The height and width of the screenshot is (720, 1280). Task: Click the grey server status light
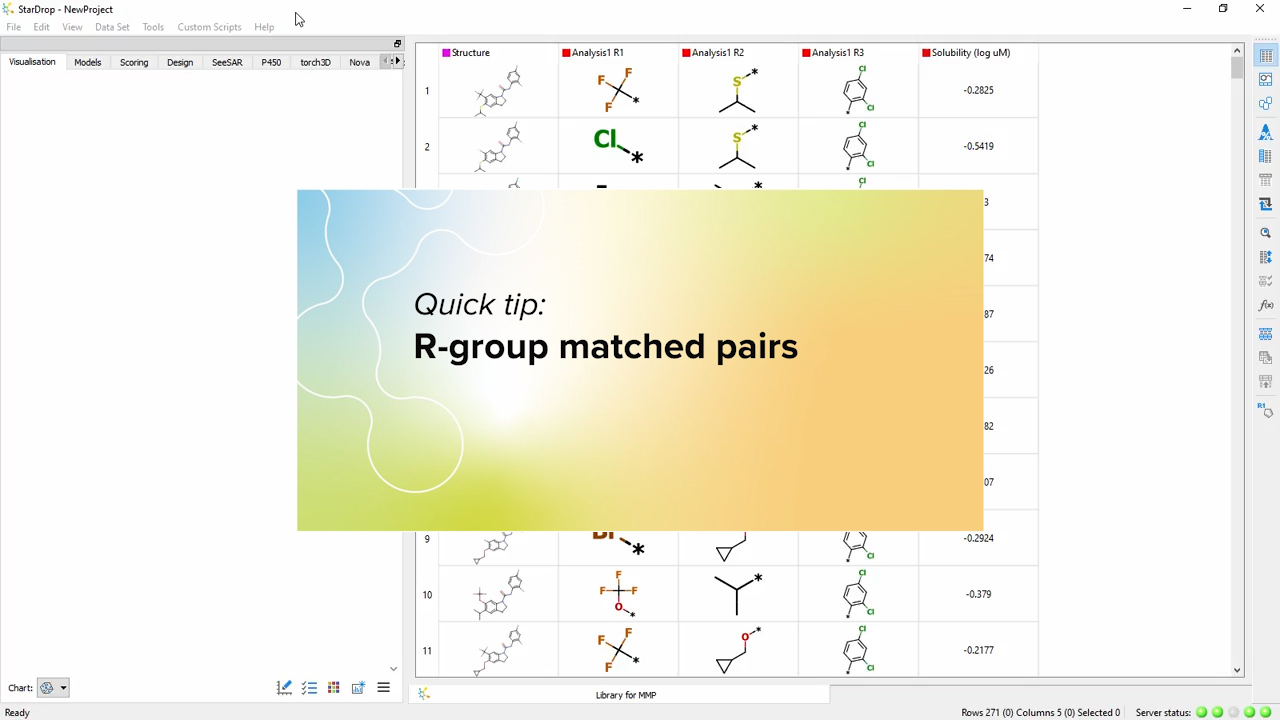pyautogui.click(x=1233, y=712)
